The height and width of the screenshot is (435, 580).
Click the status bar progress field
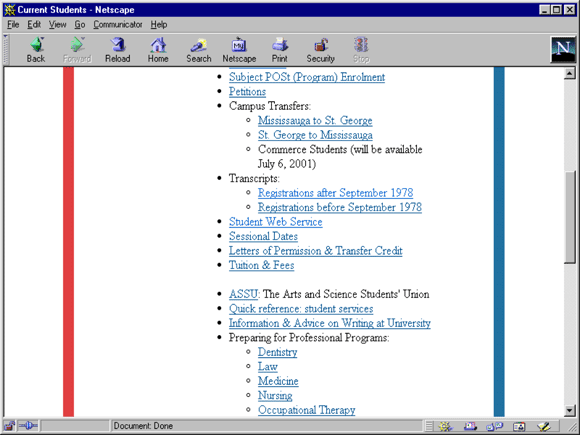(x=75, y=426)
